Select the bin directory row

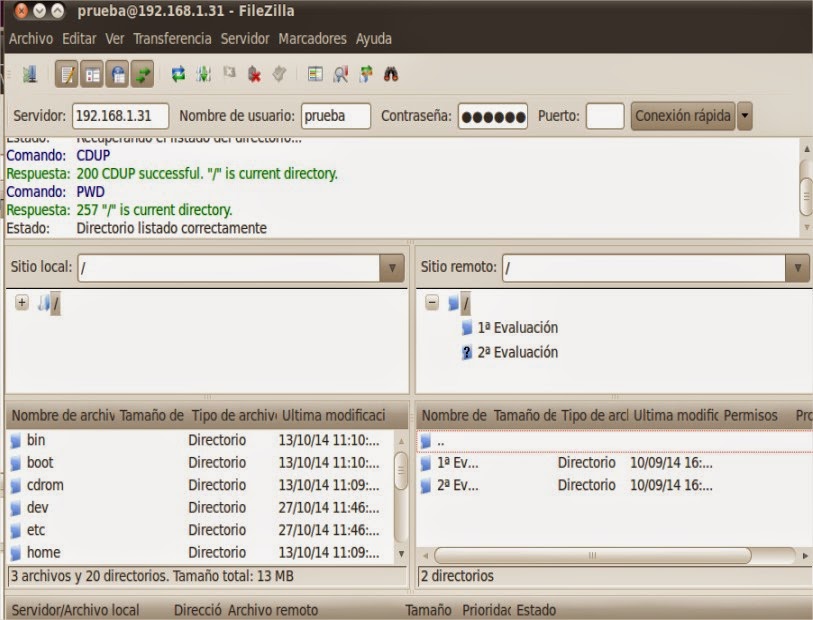200,440
